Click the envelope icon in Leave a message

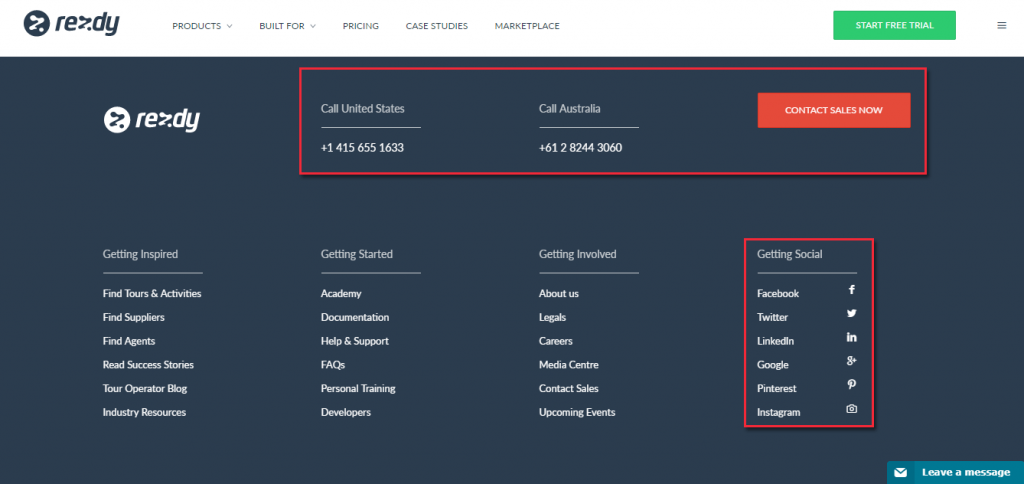tap(901, 472)
